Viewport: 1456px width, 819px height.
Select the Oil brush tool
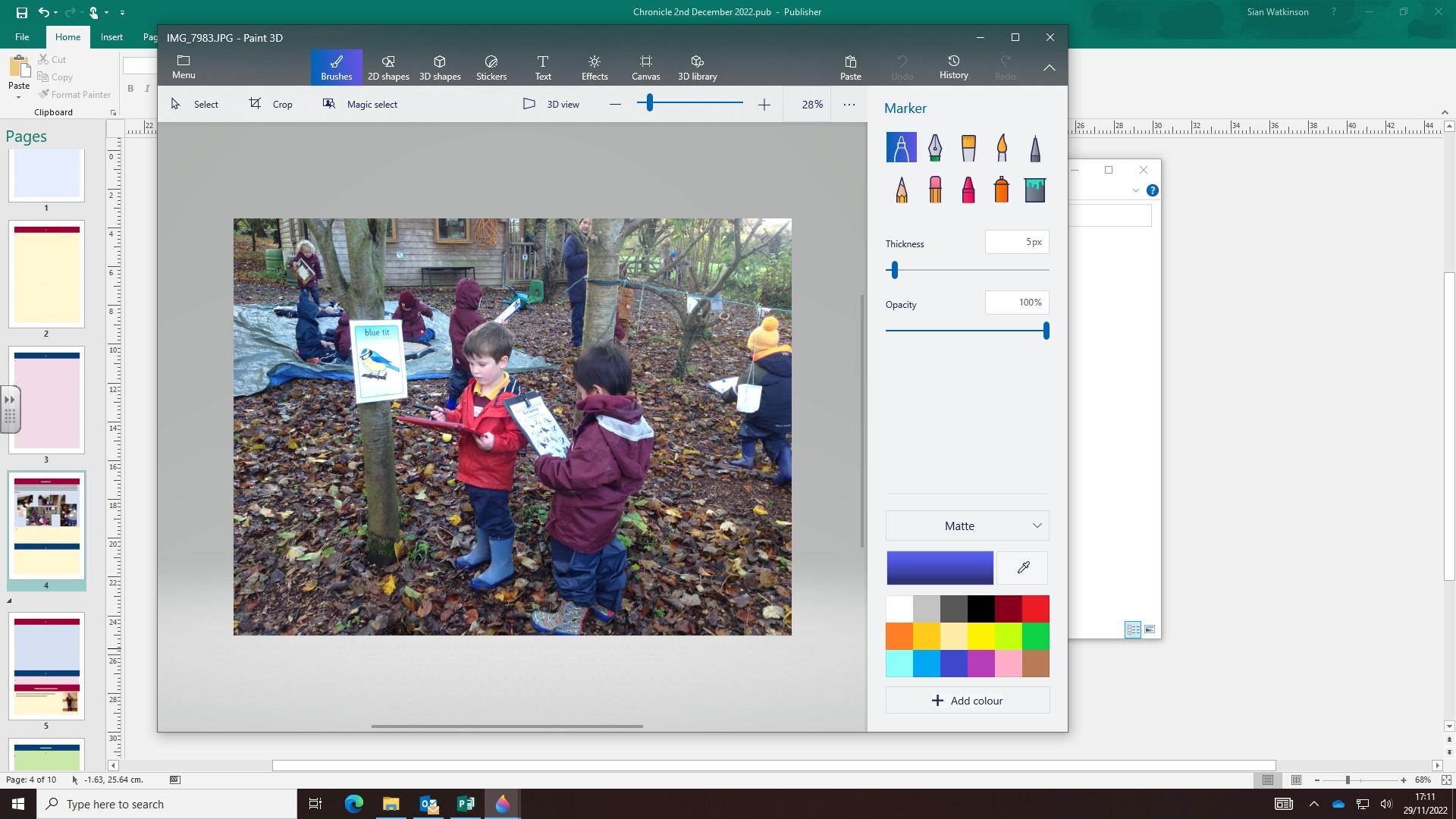pyautogui.click(x=968, y=147)
